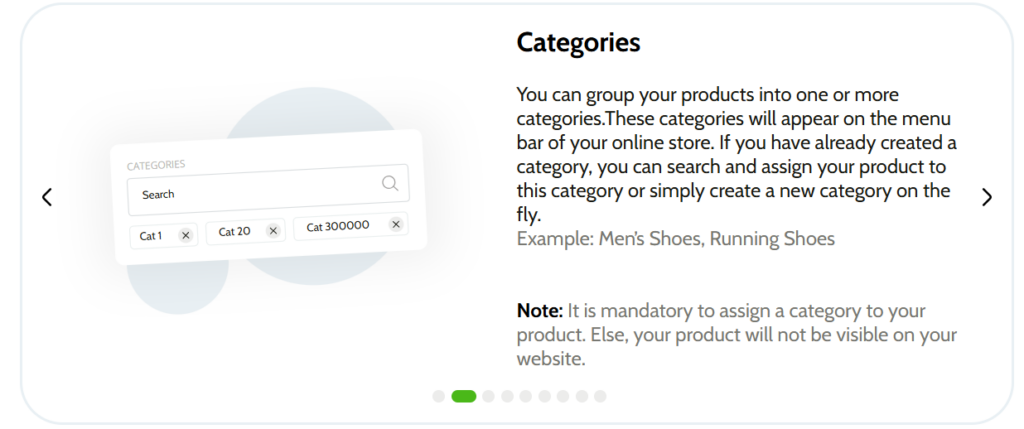
Task: Click the magnifier icon in the Search box
Action: pyautogui.click(x=390, y=183)
